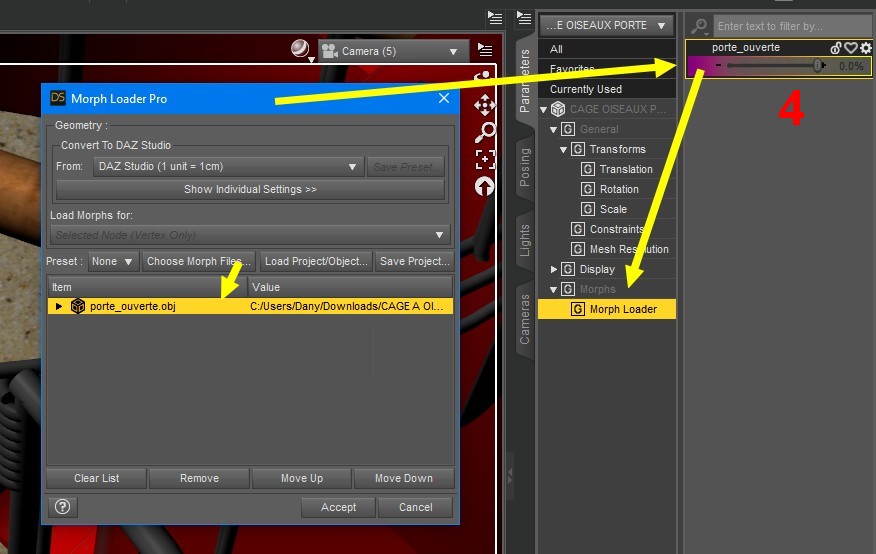Click the filter text search field
876x554 pixels.
(791, 26)
